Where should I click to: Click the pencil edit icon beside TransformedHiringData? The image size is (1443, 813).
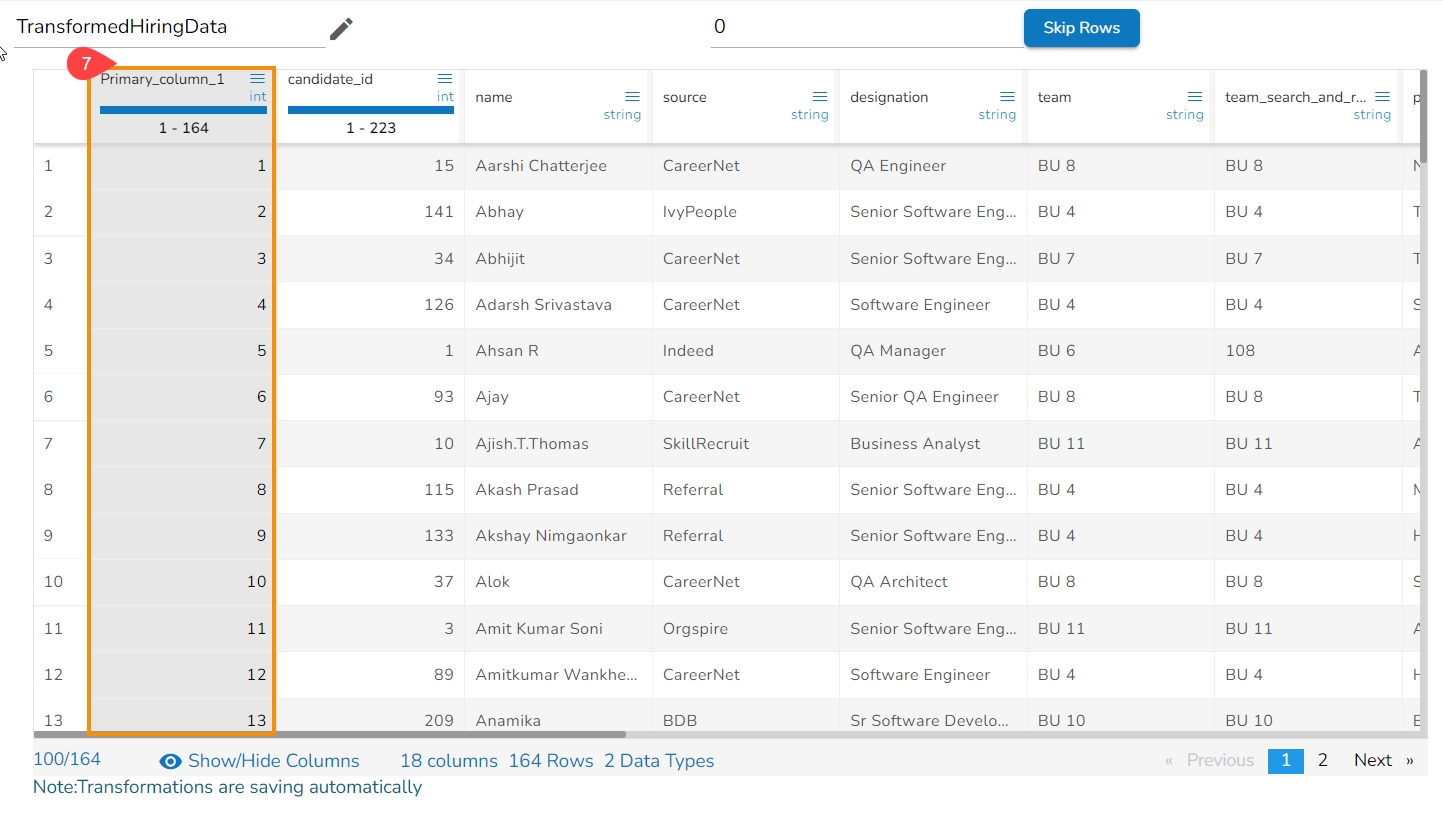(341, 29)
